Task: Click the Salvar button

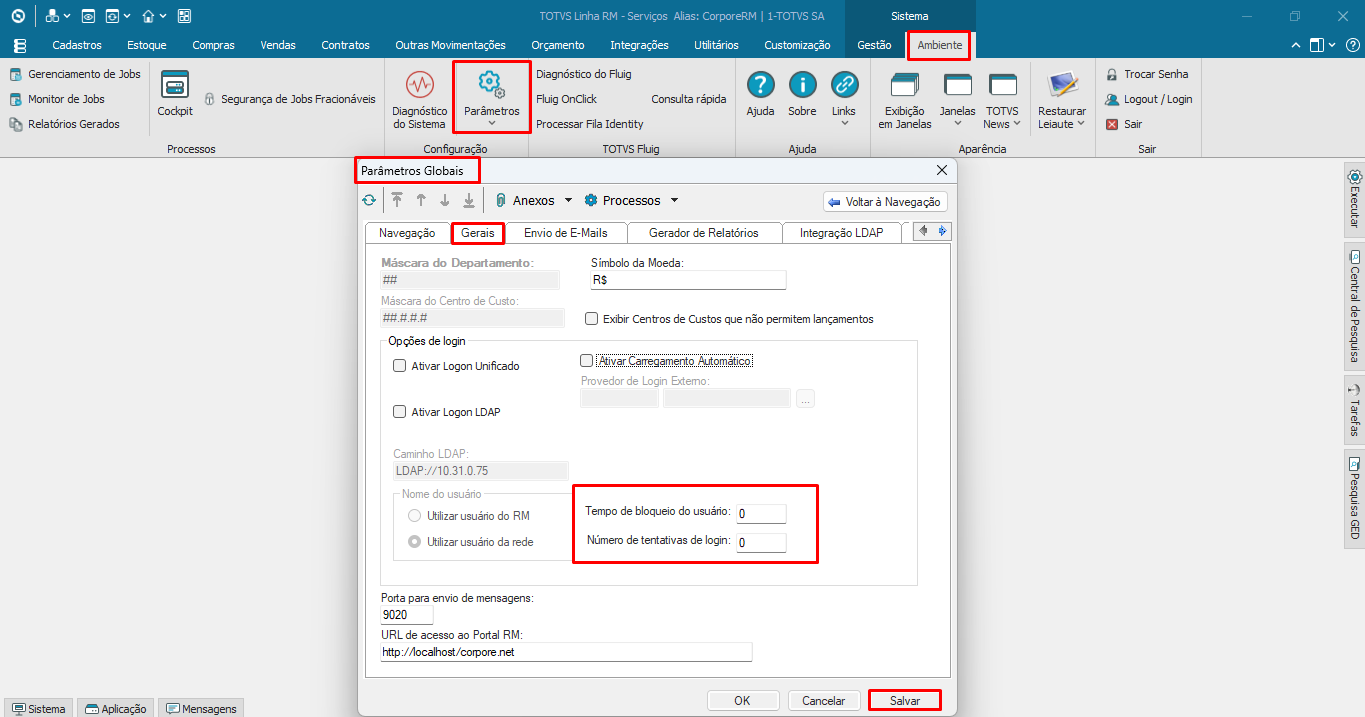Action: (x=905, y=701)
